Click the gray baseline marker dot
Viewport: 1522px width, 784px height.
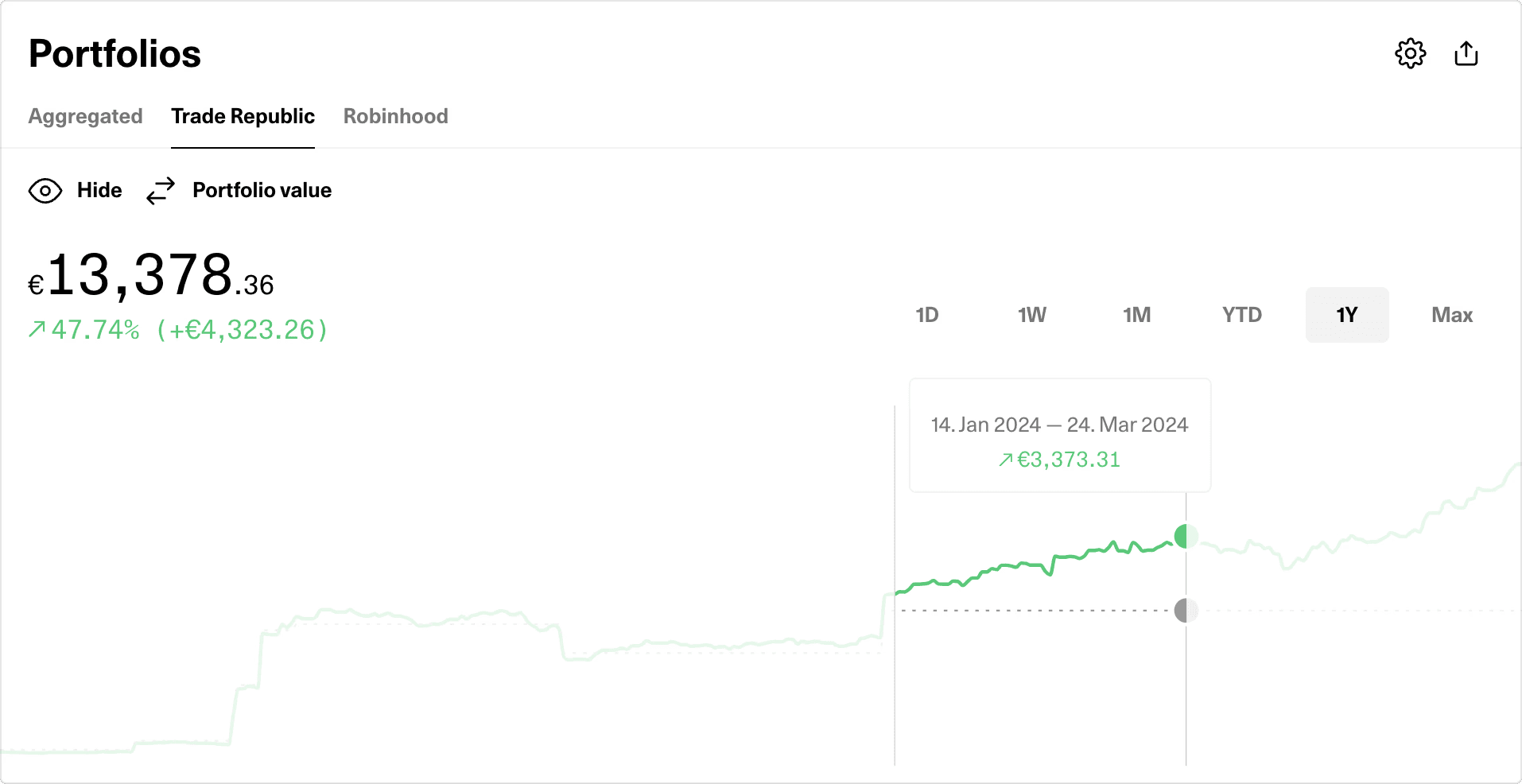pos(1186,611)
